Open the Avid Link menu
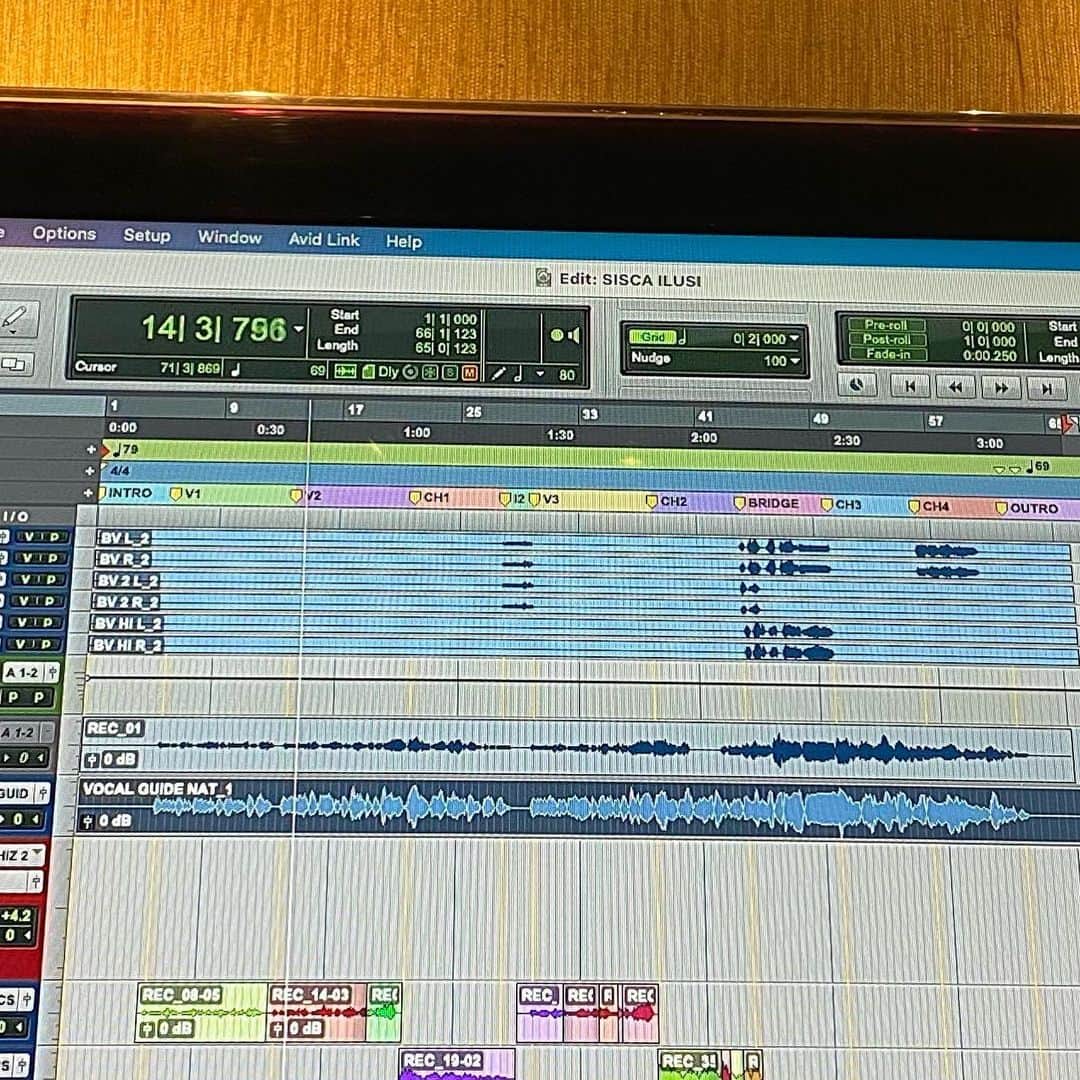The width and height of the screenshot is (1080, 1080). [x=324, y=240]
